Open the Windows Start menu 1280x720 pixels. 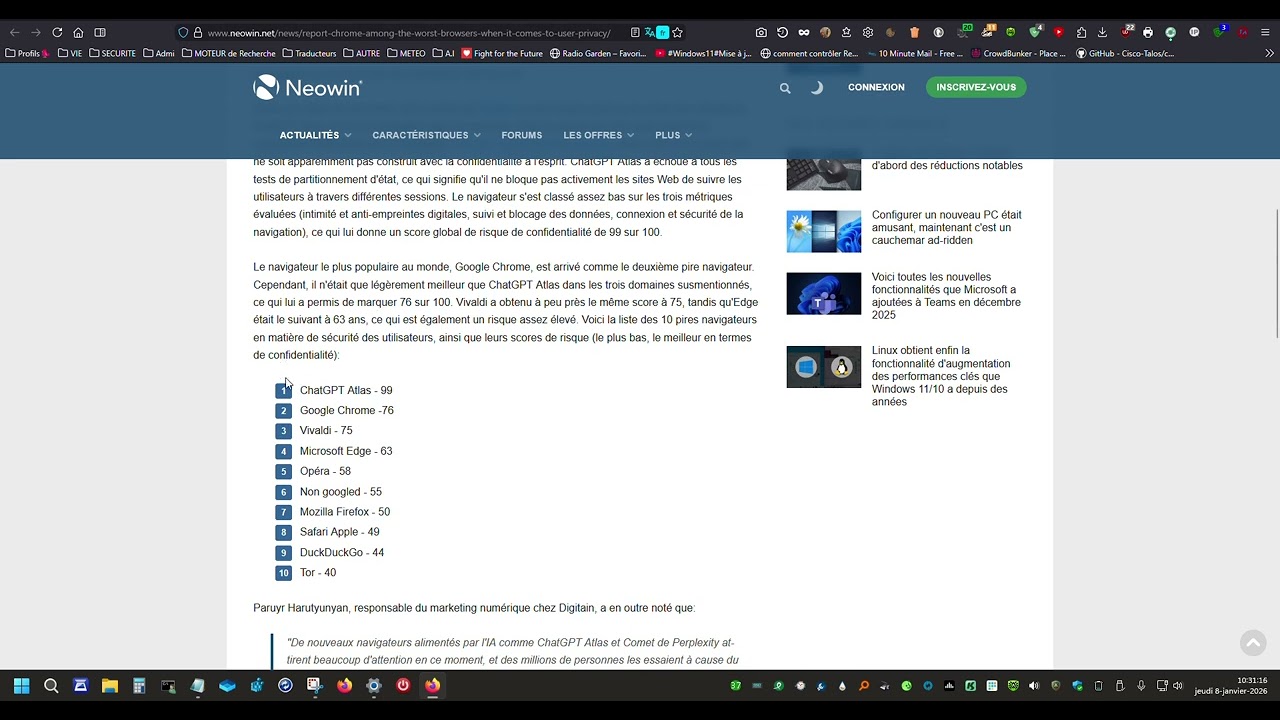[x=21, y=686]
